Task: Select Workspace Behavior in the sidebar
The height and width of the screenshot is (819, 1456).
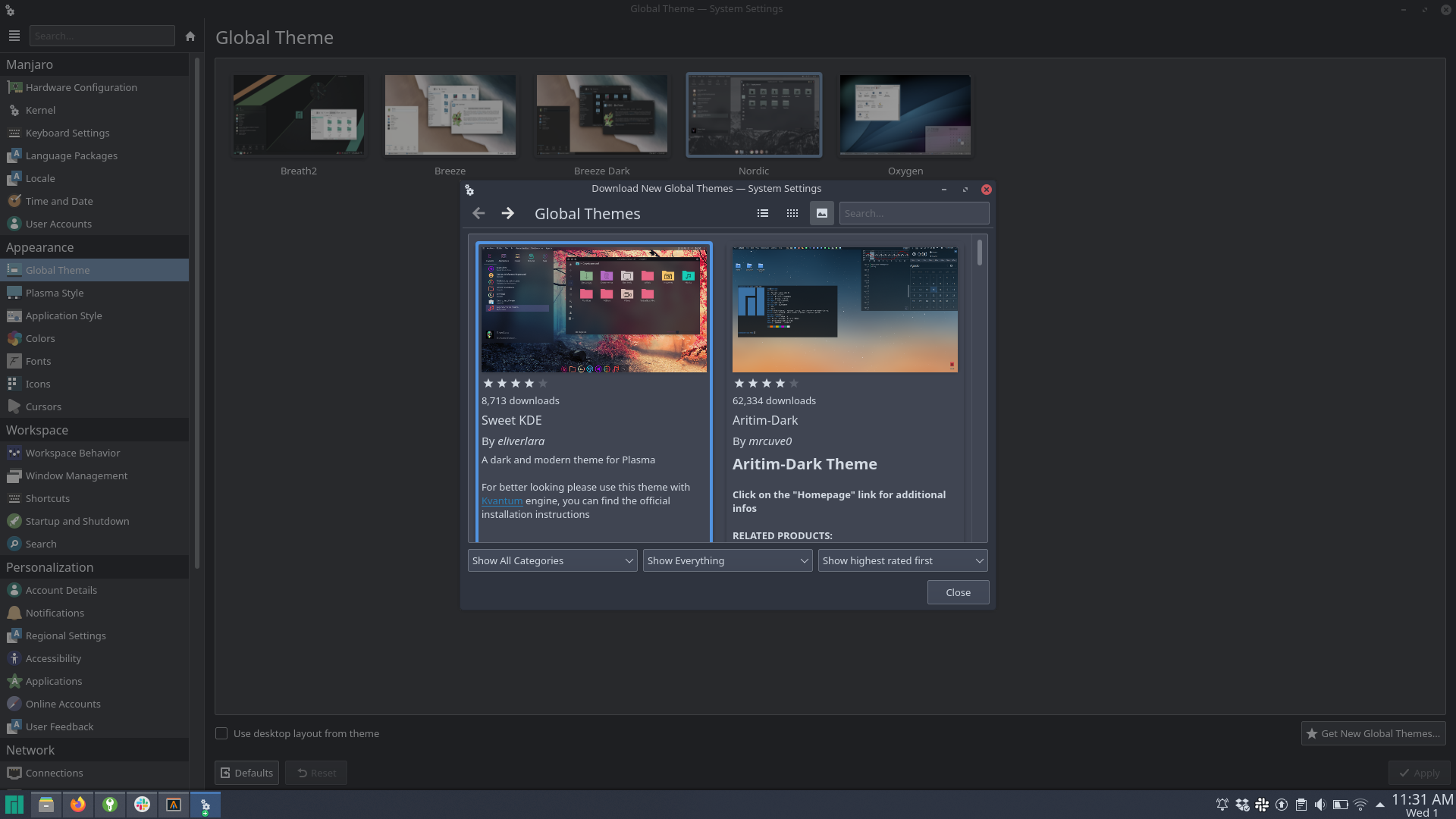Action: click(x=73, y=453)
